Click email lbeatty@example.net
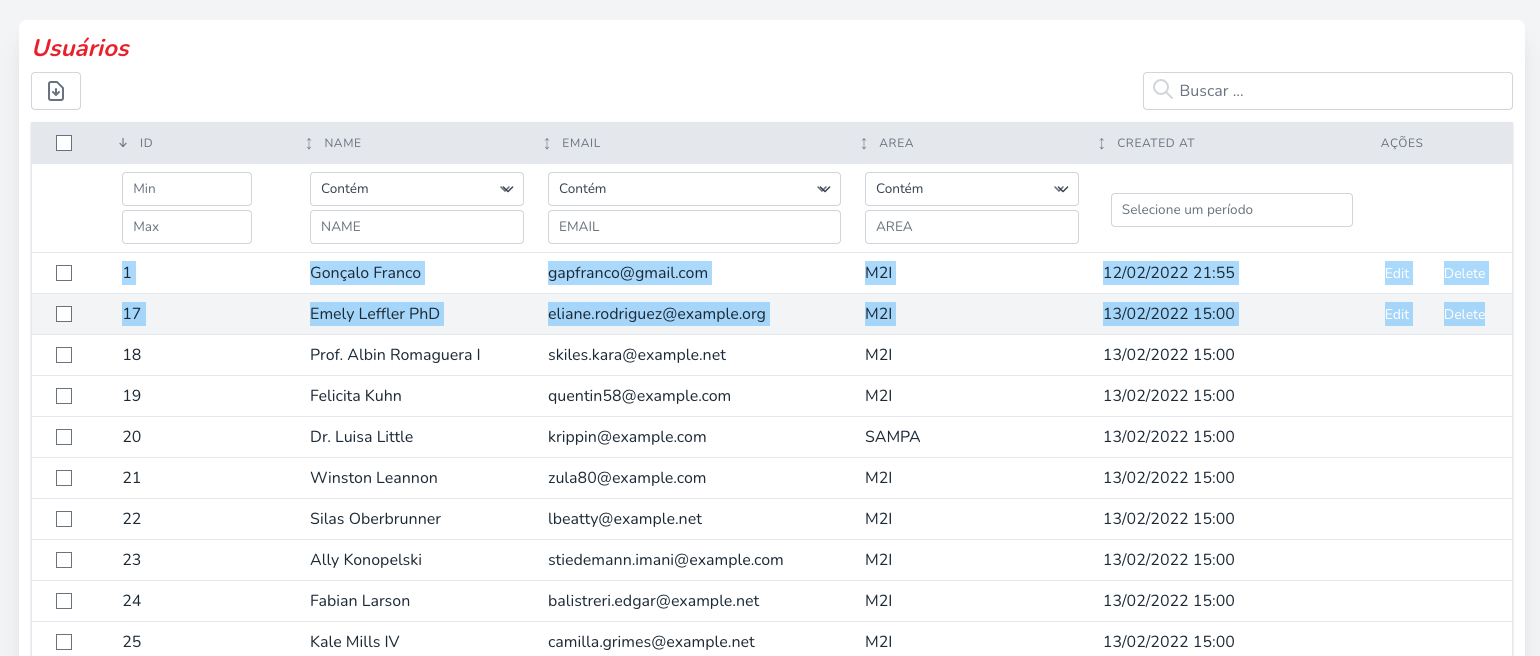The image size is (1540, 656). (x=625, y=519)
